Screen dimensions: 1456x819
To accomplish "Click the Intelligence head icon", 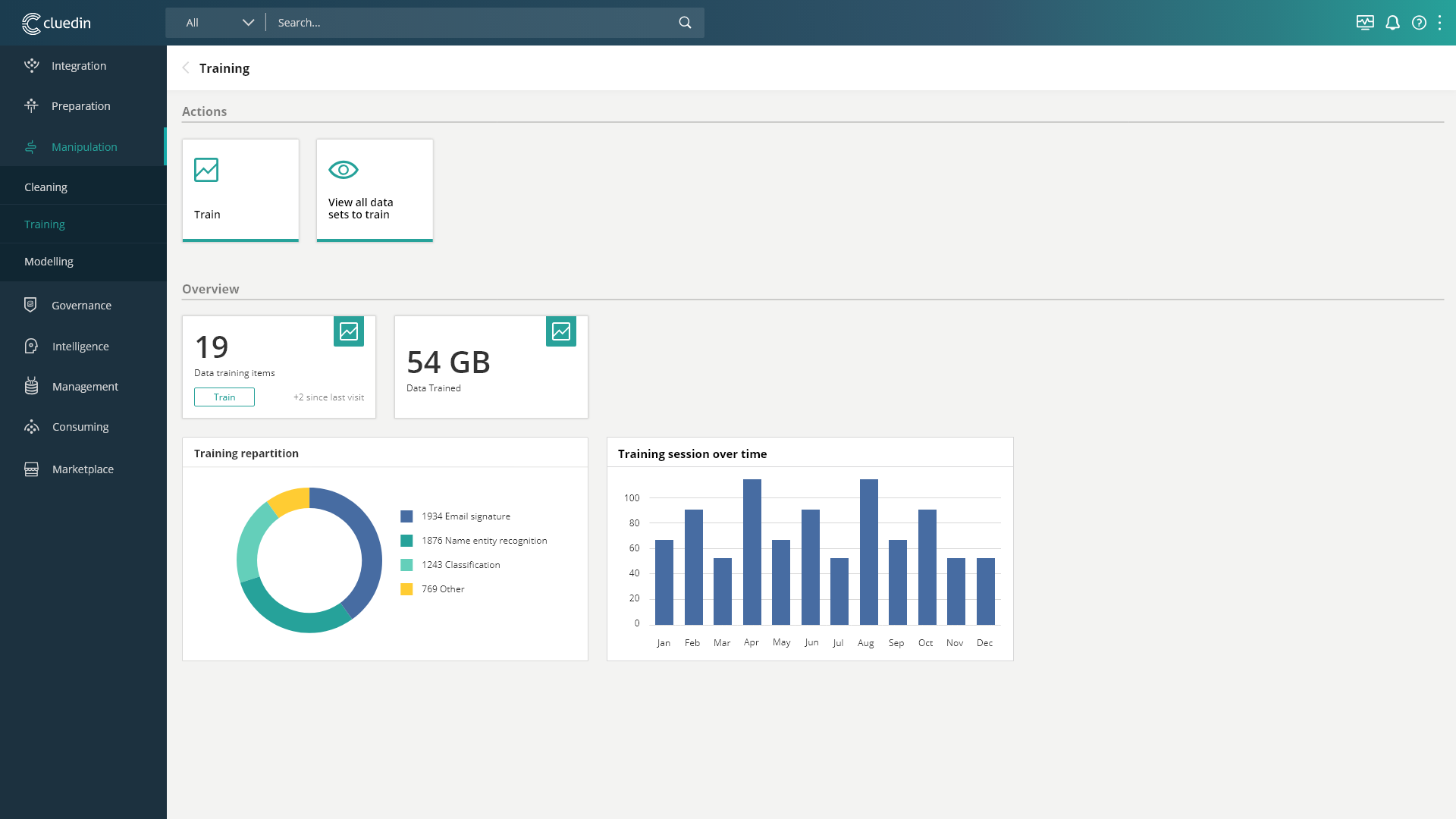I will tap(31, 346).
